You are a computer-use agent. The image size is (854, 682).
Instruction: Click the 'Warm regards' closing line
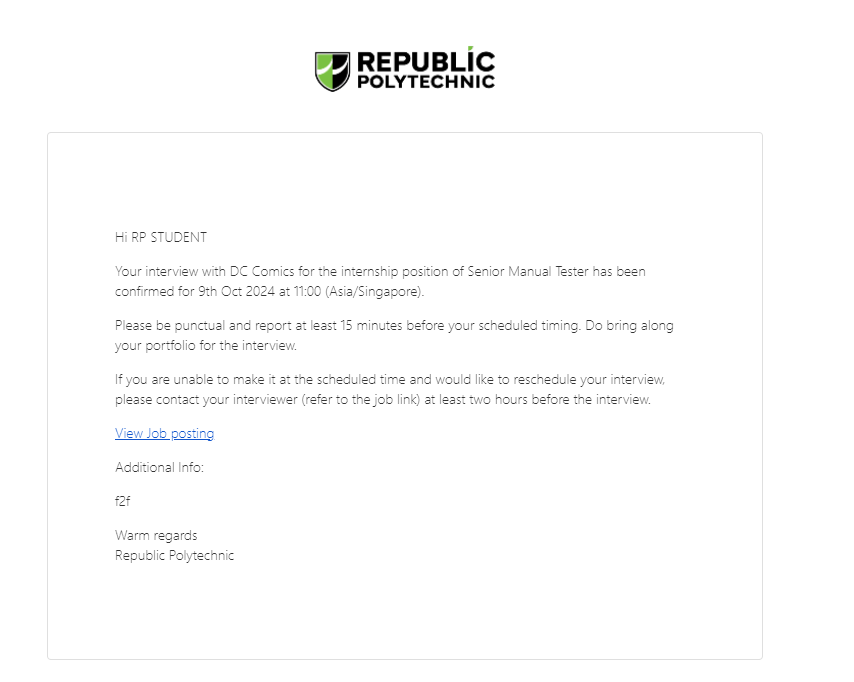(x=156, y=535)
